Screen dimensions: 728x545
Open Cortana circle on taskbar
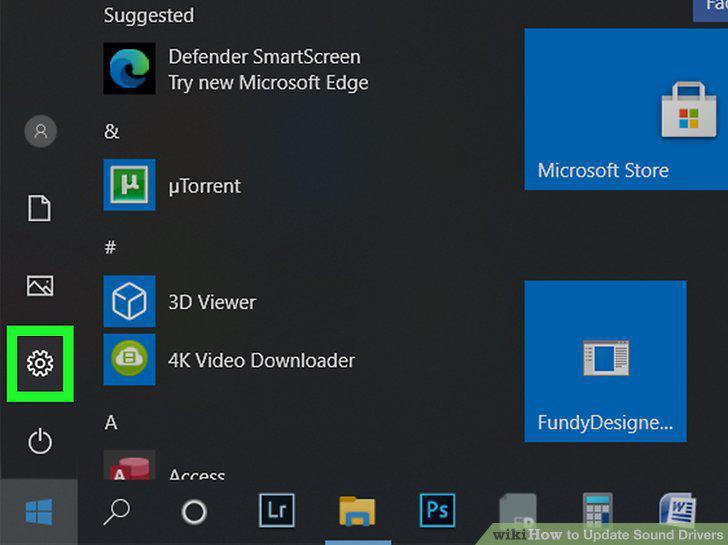[x=194, y=512]
